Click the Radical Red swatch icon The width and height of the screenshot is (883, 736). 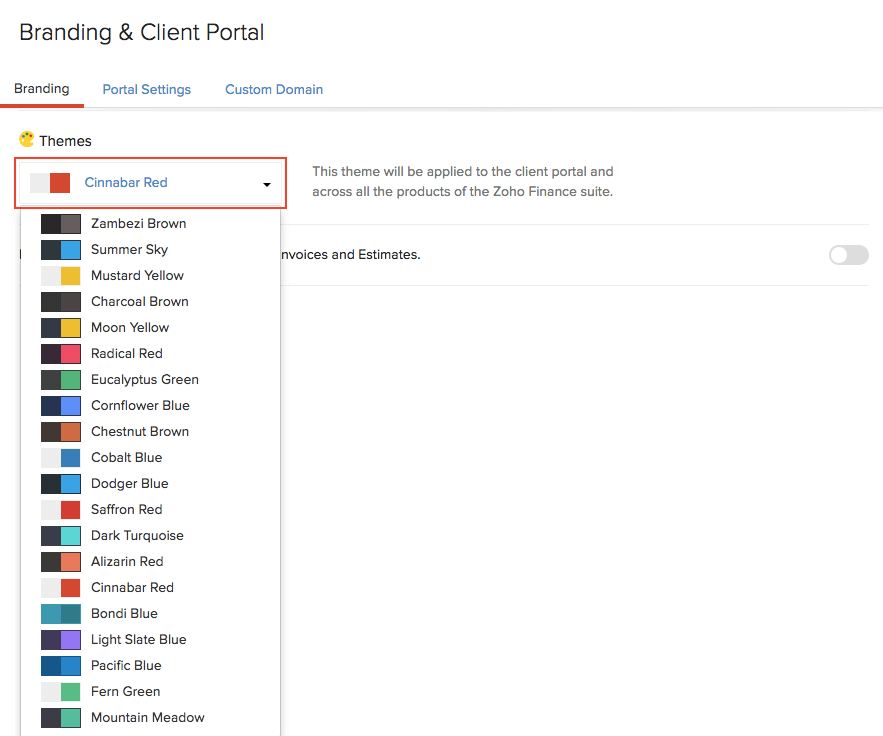pyautogui.click(x=61, y=354)
